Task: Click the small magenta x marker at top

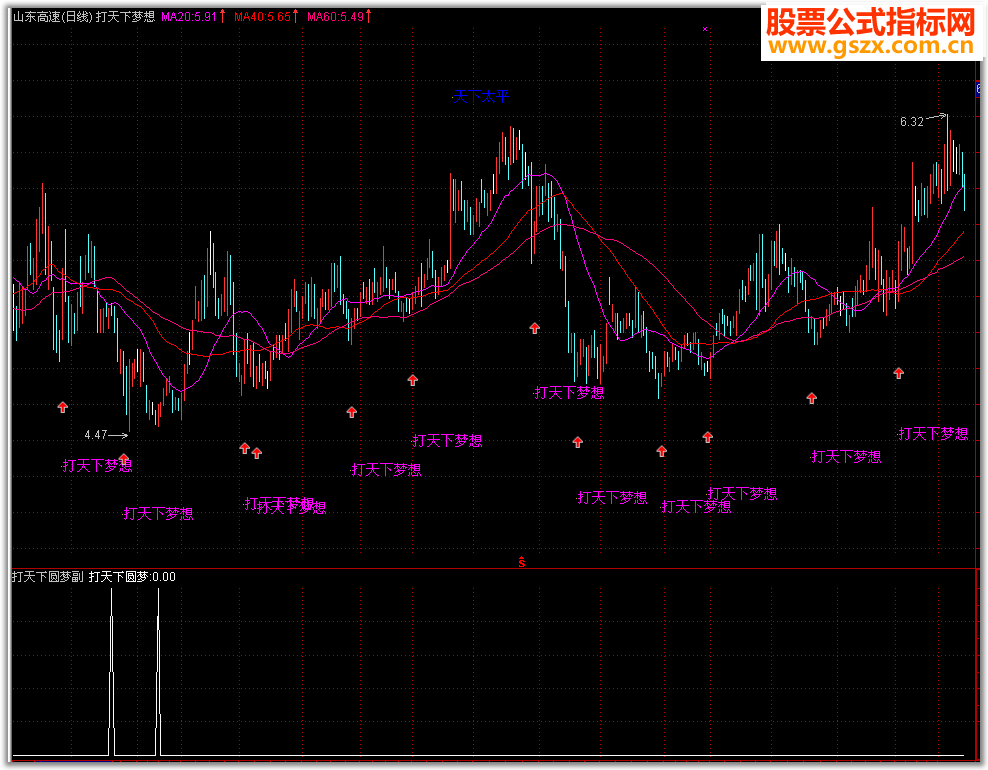Action: pyautogui.click(x=705, y=29)
